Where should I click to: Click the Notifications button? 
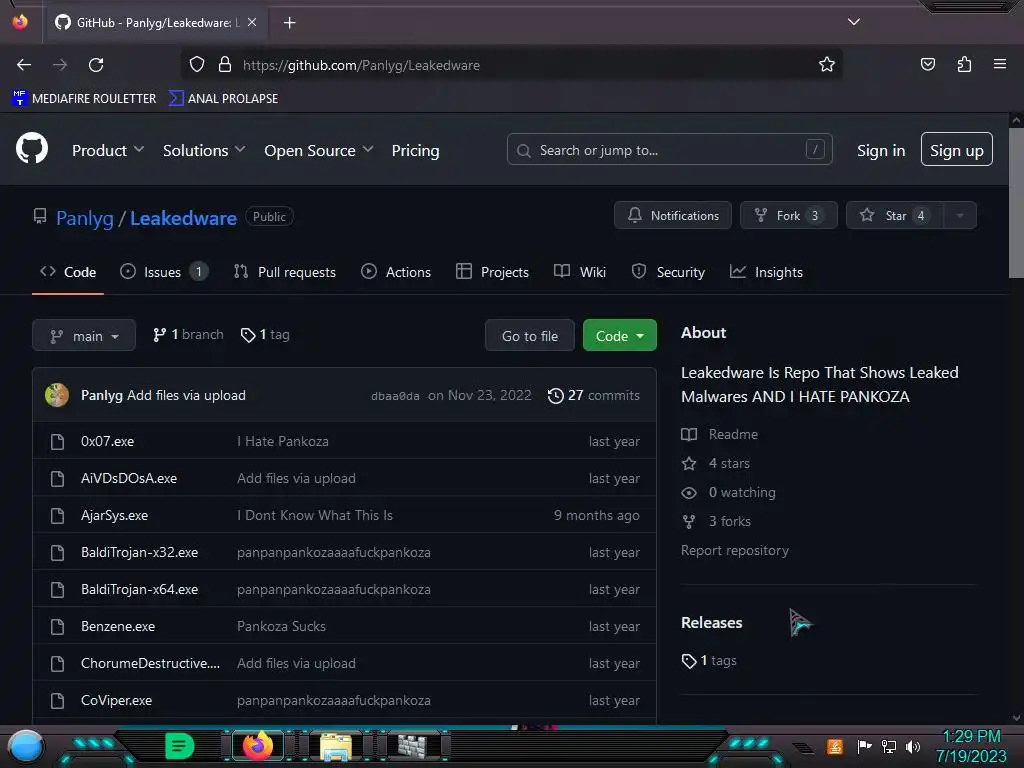[x=673, y=215]
